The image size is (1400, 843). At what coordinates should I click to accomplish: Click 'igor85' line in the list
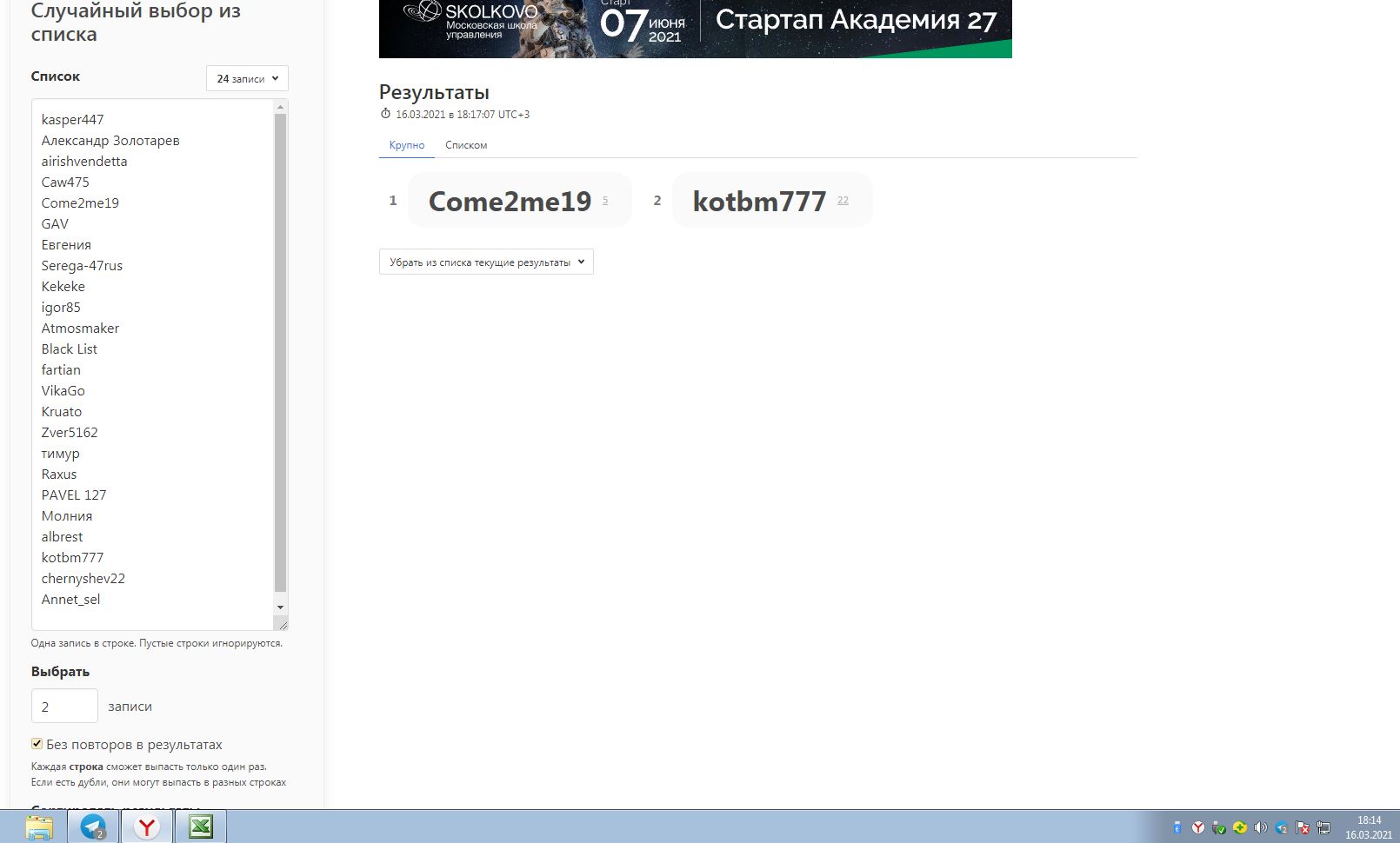pos(61,308)
